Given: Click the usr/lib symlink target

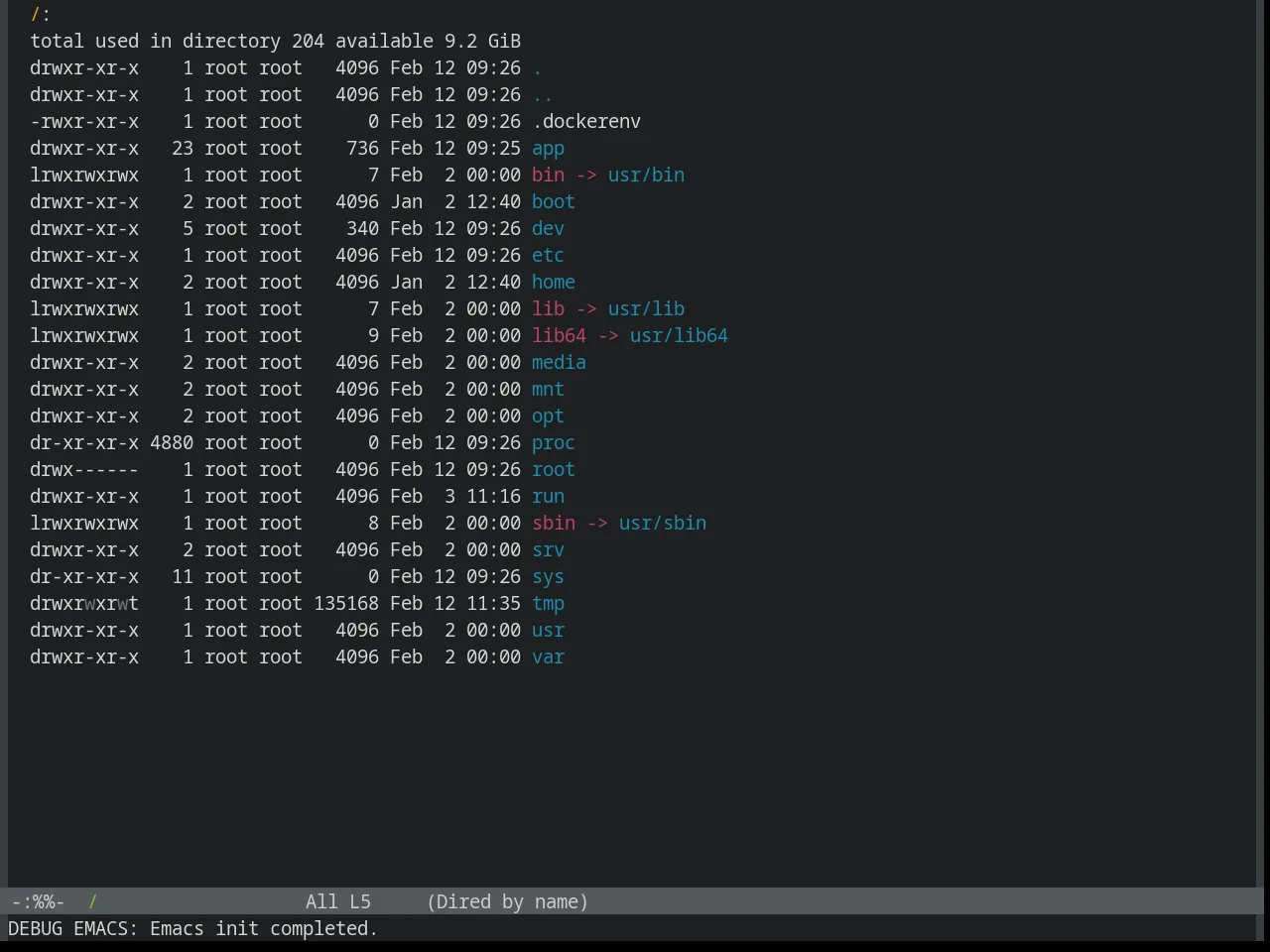Looking at the screenshot, I should tap(646, 309).
